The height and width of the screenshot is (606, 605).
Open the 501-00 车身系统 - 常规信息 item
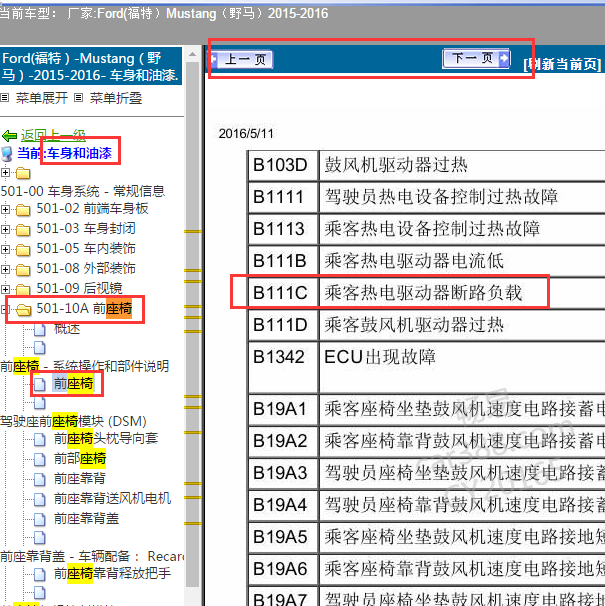click(83, 191)
